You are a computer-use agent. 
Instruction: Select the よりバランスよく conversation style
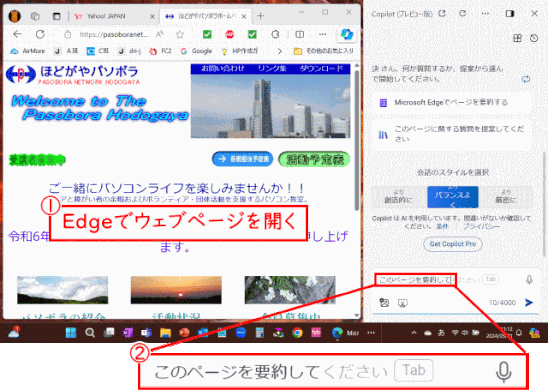(x=453, y=197)
